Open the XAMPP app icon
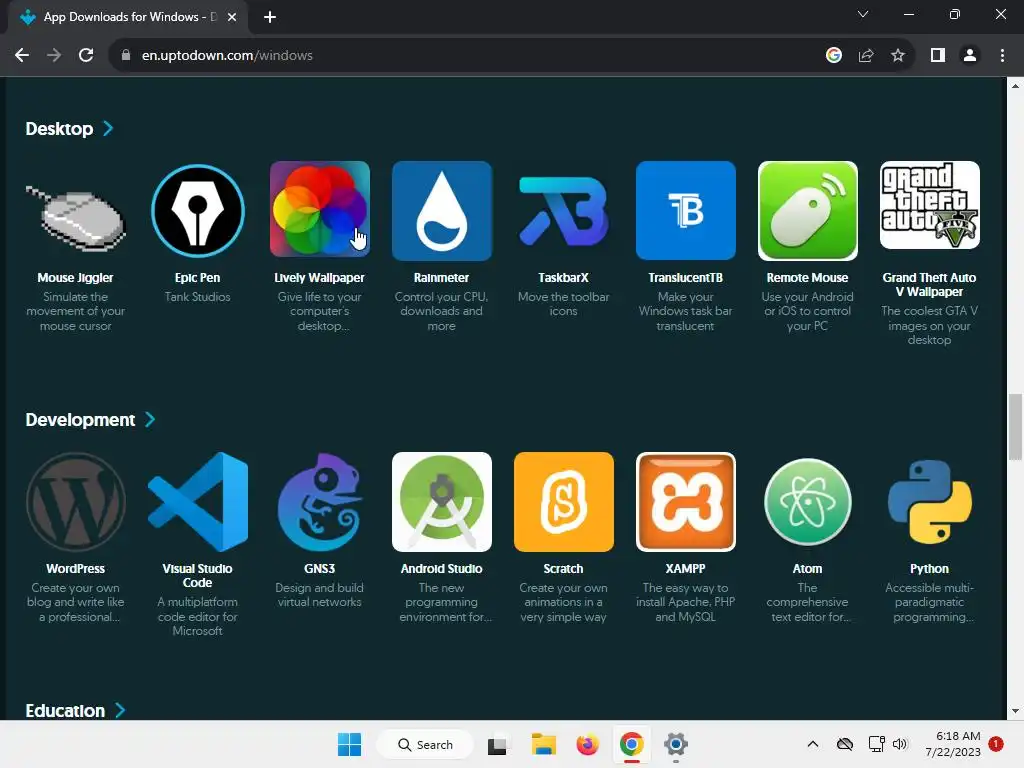Image resolution: width=1024 pixels, height=768 pixels. coord(686,502)
